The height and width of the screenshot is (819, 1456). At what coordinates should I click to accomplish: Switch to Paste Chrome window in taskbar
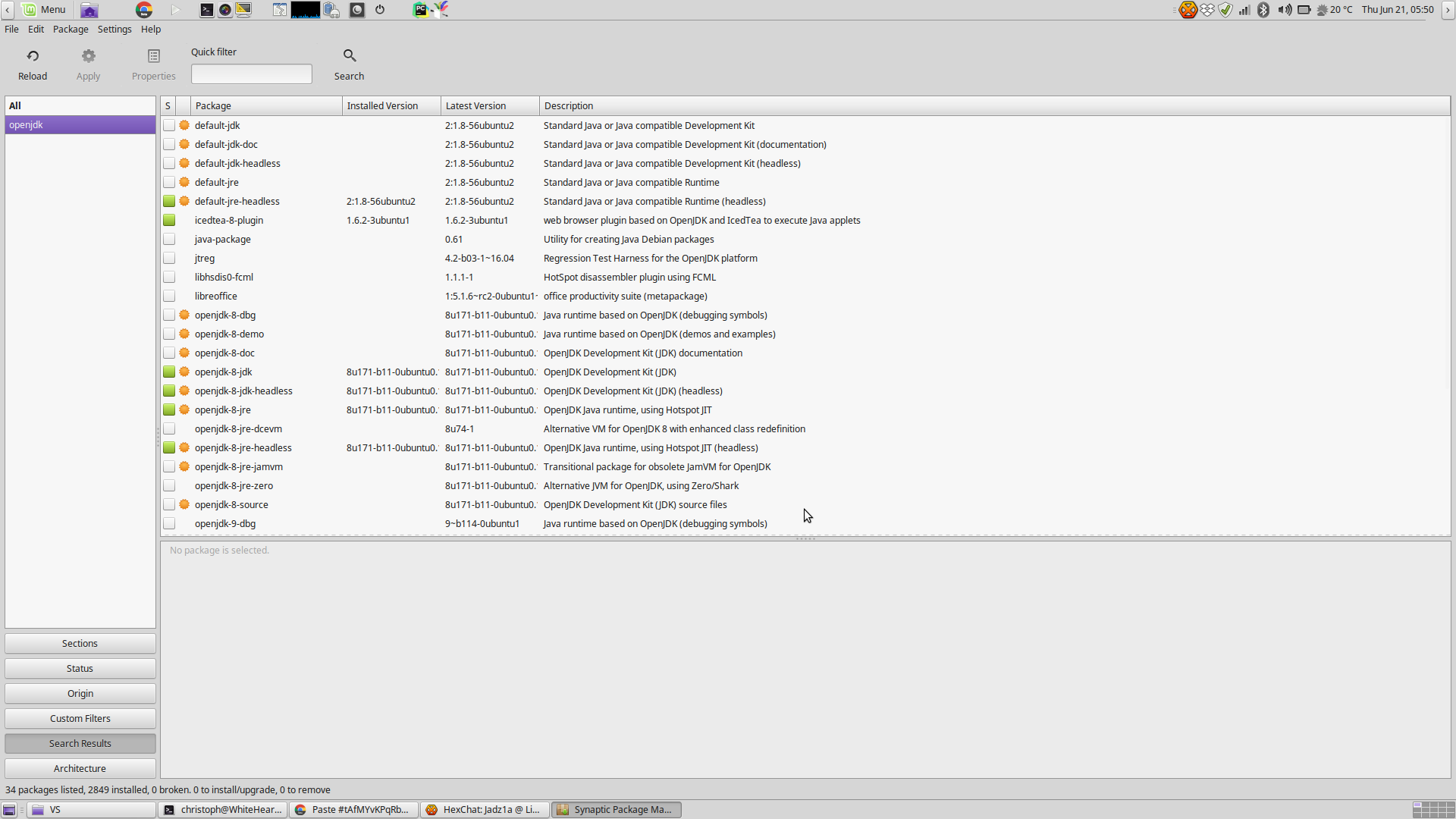[354, 810]
